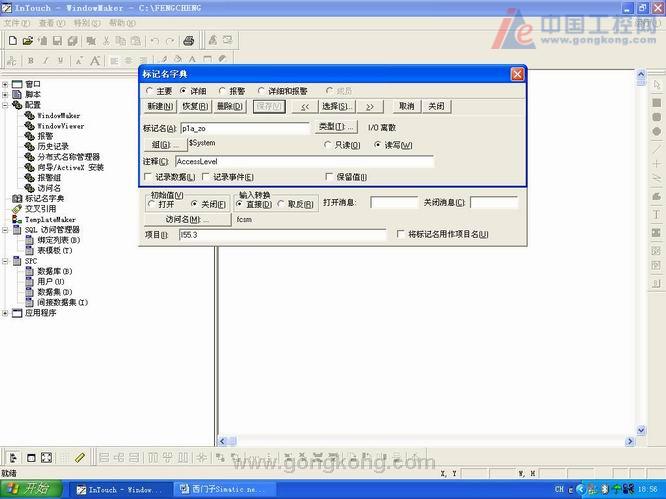666x499 pixels.
Task: Select the ellipse tool in right toolbox
Action: [657, 131]
